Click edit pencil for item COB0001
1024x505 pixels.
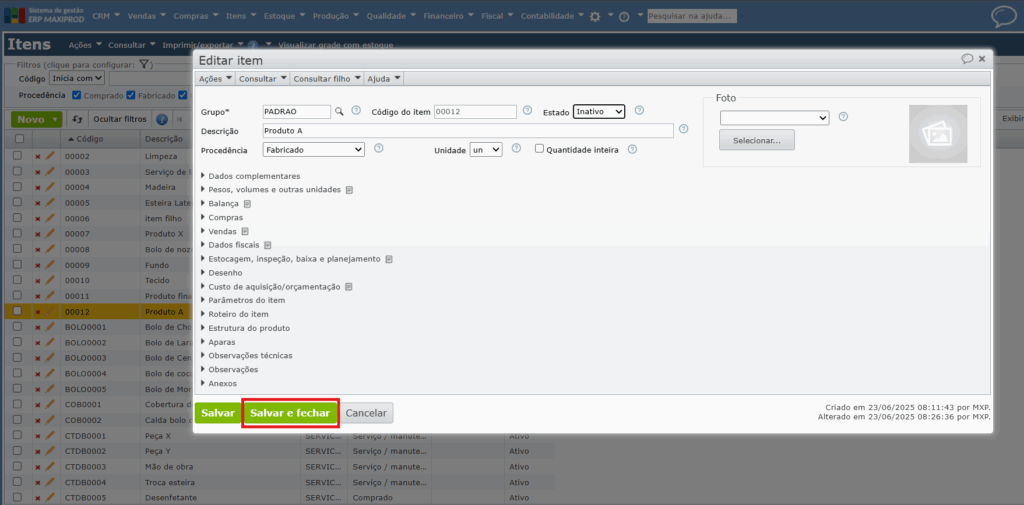49,404
